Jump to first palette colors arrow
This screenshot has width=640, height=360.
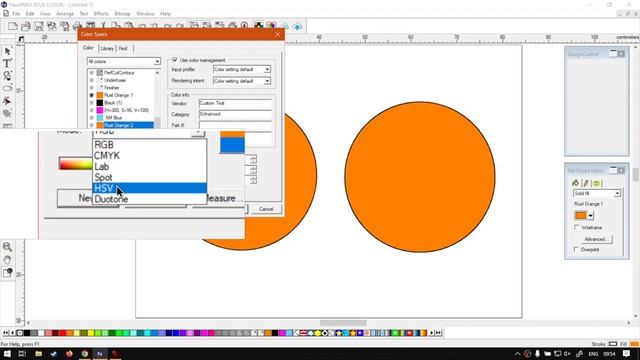(x=5, y=333)
